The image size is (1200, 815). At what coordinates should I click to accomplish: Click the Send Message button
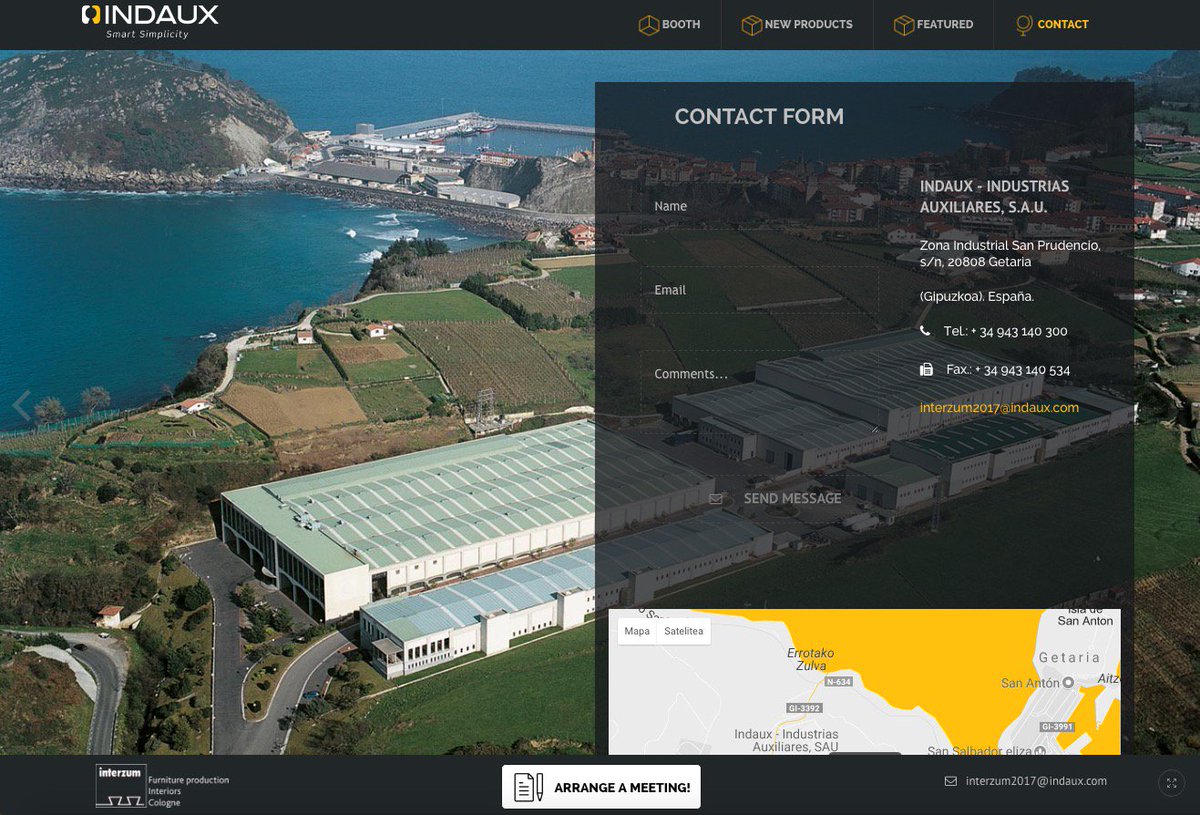coord(775,498)
